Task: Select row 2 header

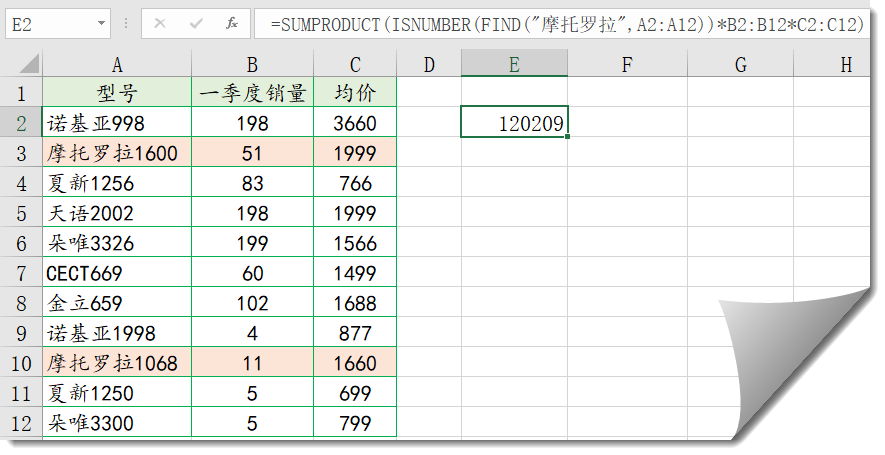Action: click(21, 122)
